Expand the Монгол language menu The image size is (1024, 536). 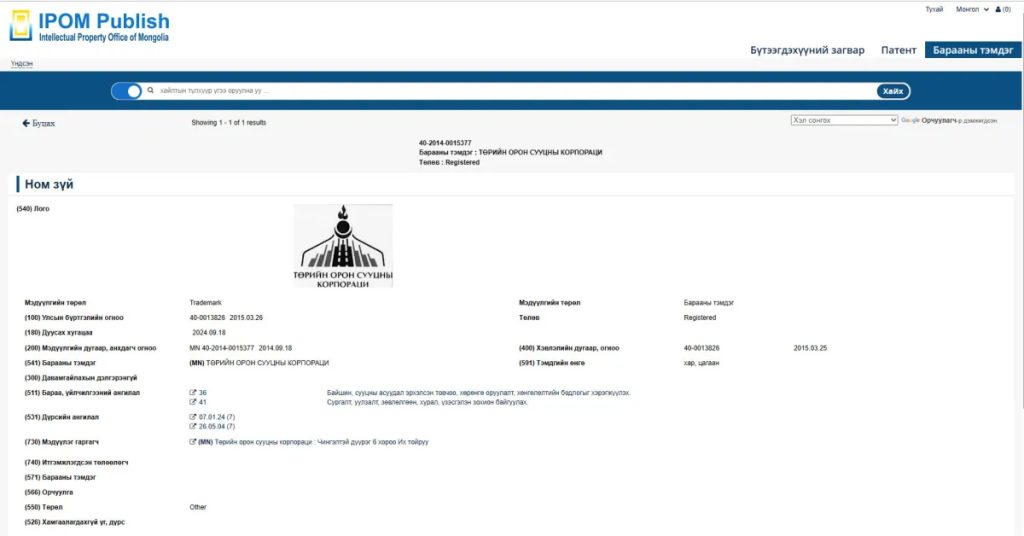[972, 9]
